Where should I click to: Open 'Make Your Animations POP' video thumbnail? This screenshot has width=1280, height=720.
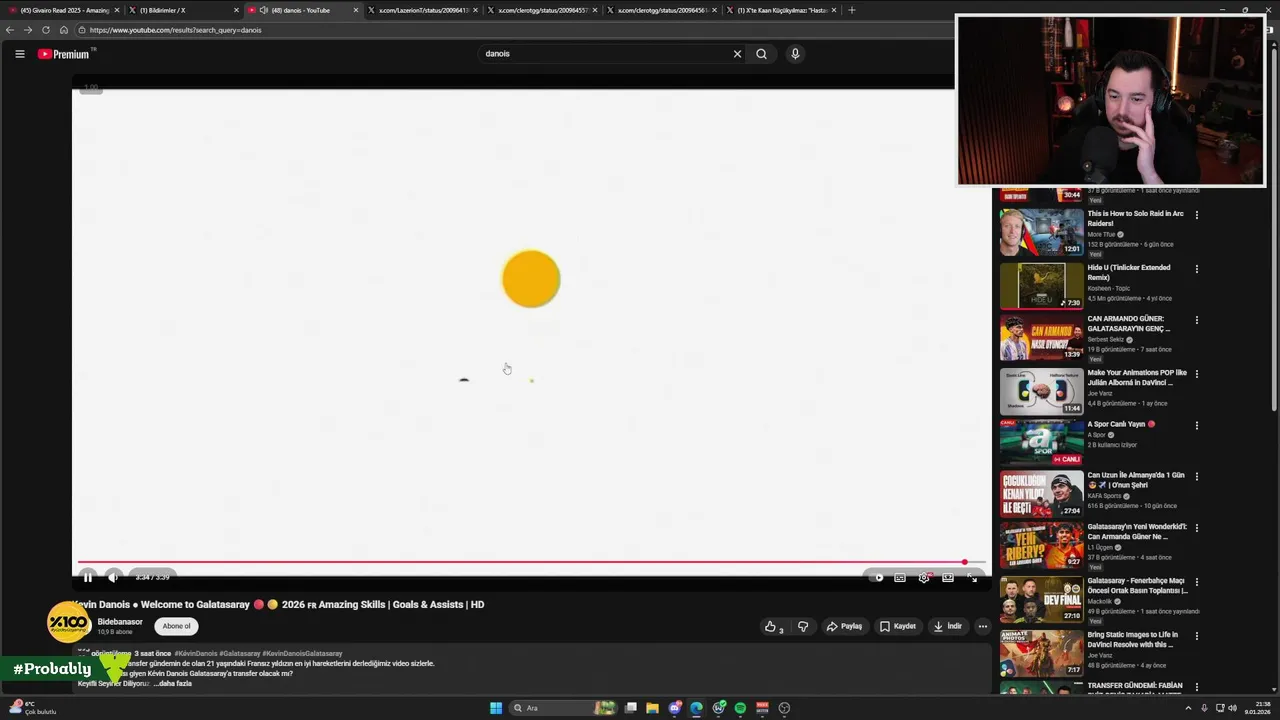click(1041, 391)
